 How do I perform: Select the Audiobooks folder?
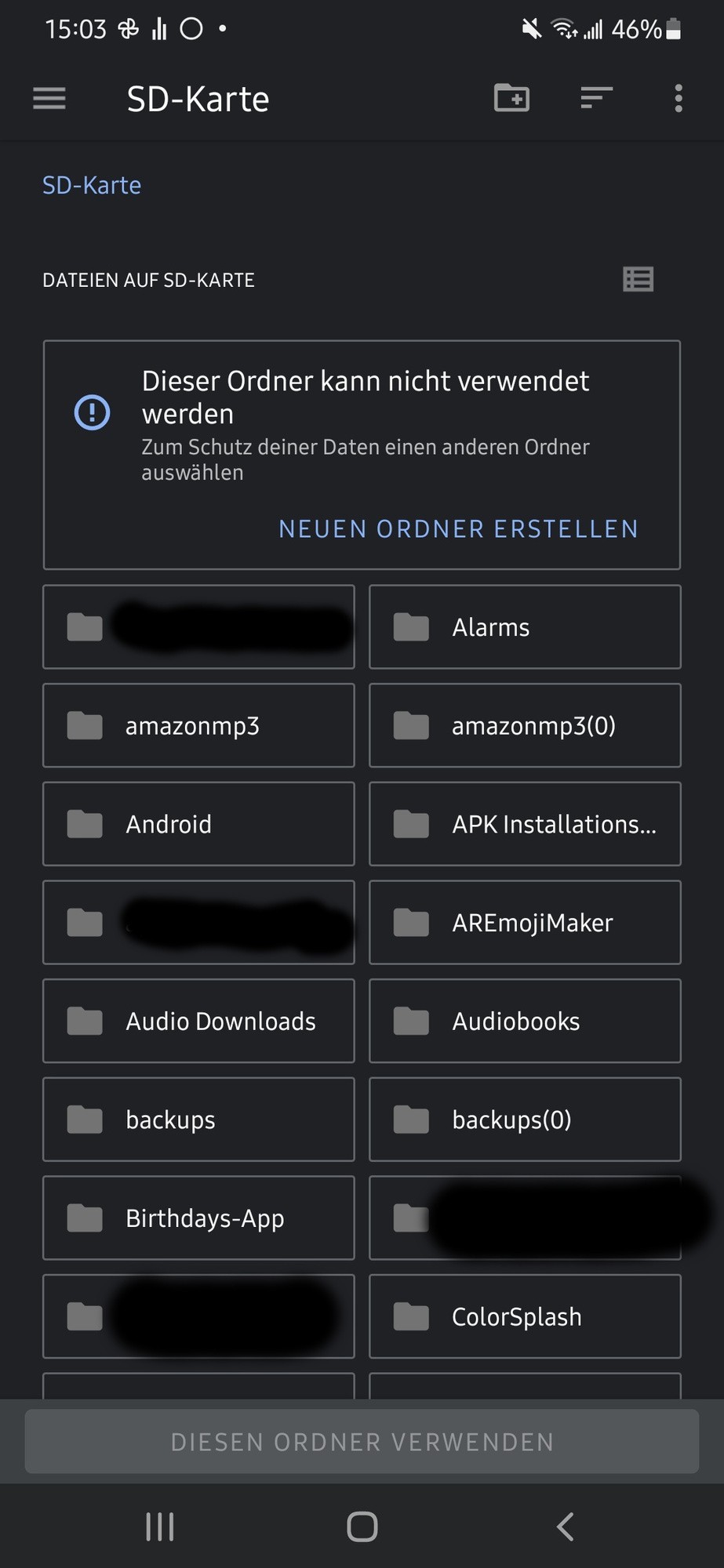[x=524, y=1022]
